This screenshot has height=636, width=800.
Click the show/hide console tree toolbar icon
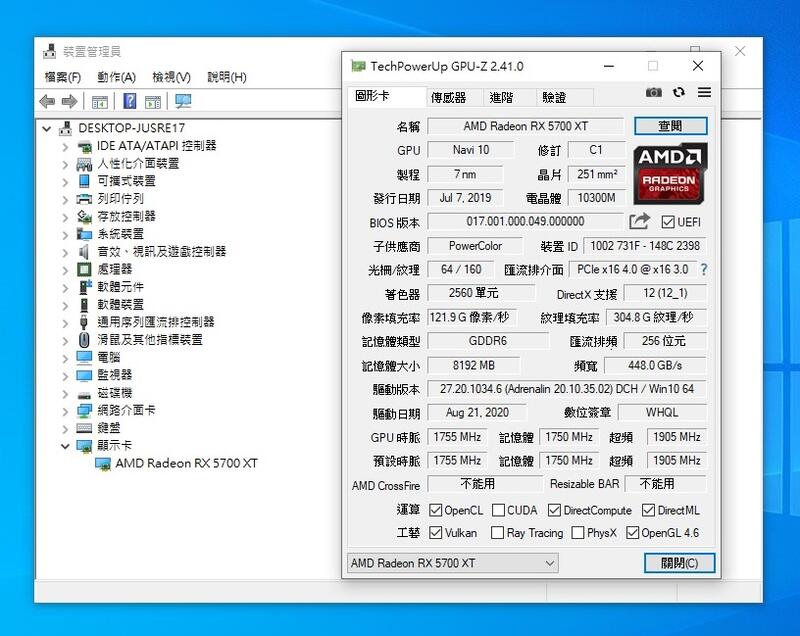100,102
